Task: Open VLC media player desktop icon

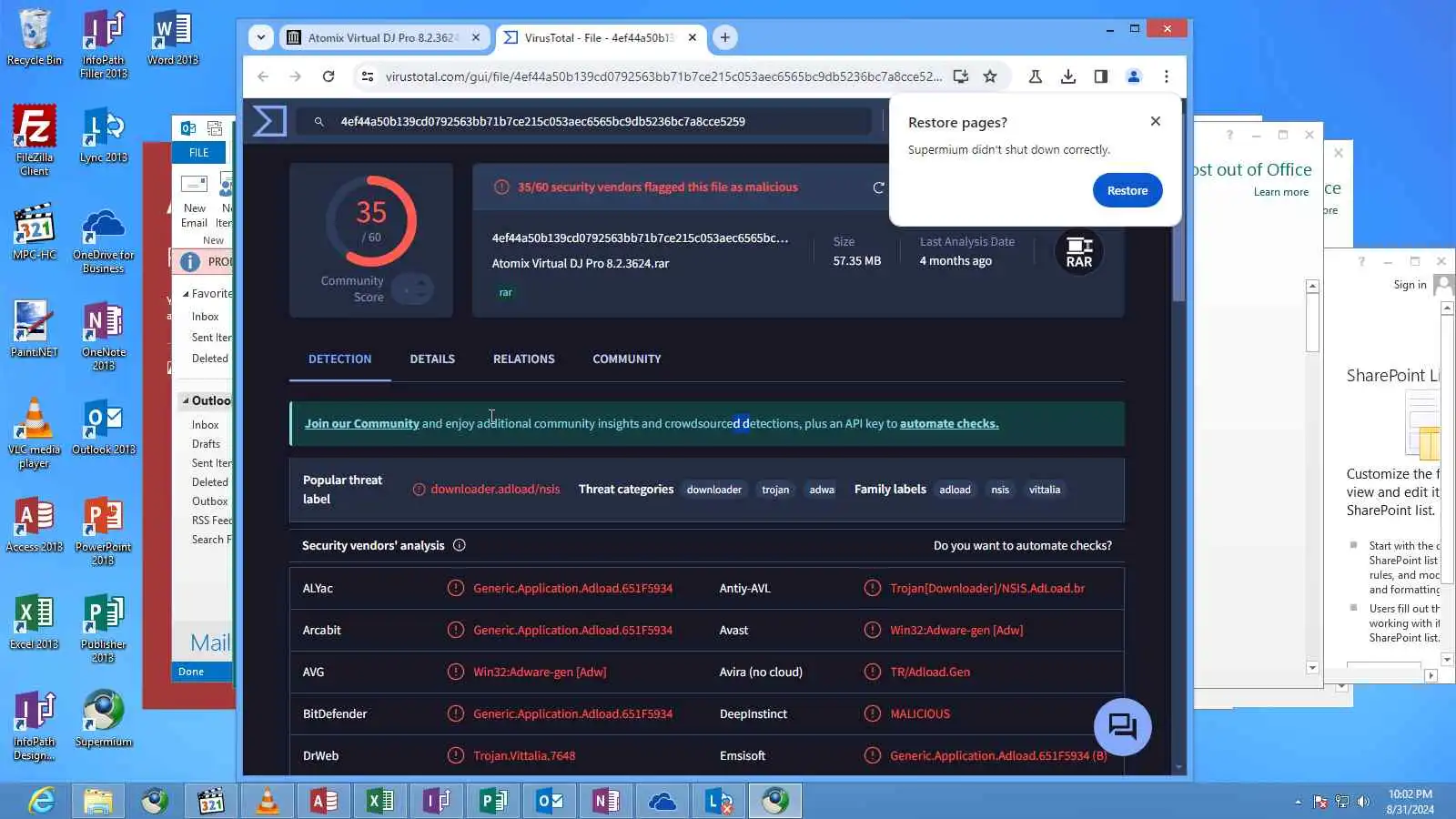Action: click(x=35, y=433)
